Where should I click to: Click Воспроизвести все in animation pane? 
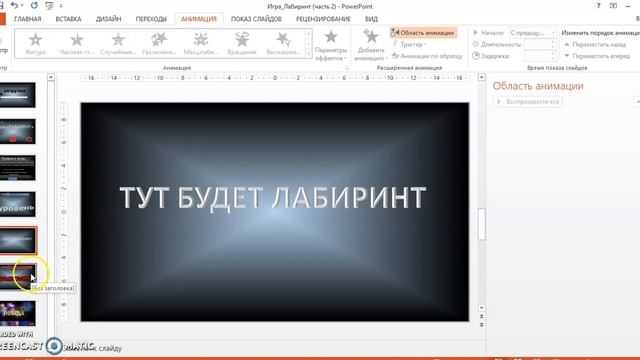coord(528,102)
